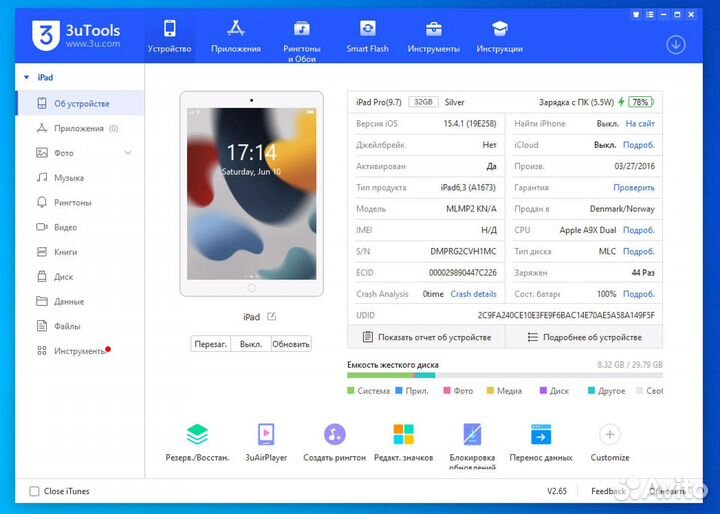Open Создать рингтон ringtone maker

pyautogui.click(x=334, y=435)
